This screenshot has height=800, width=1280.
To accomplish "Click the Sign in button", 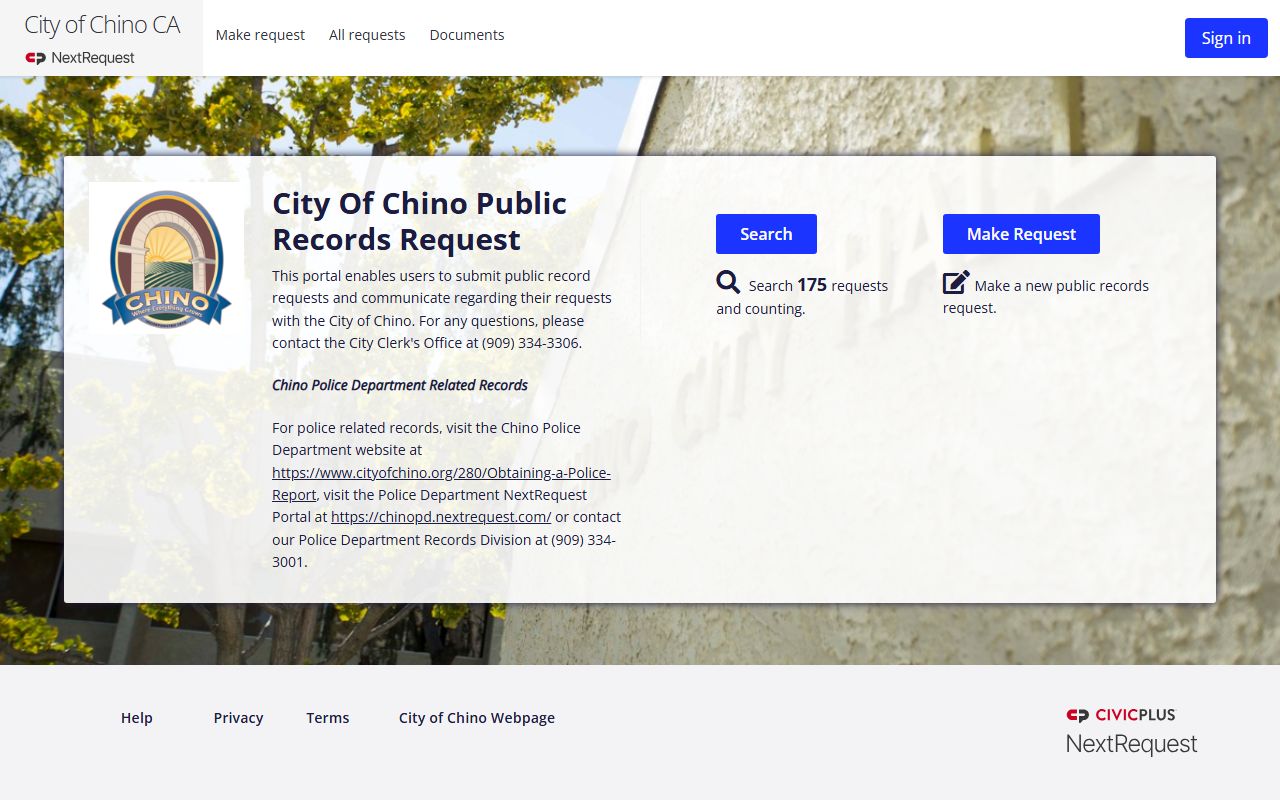I will click(1226, 38).
